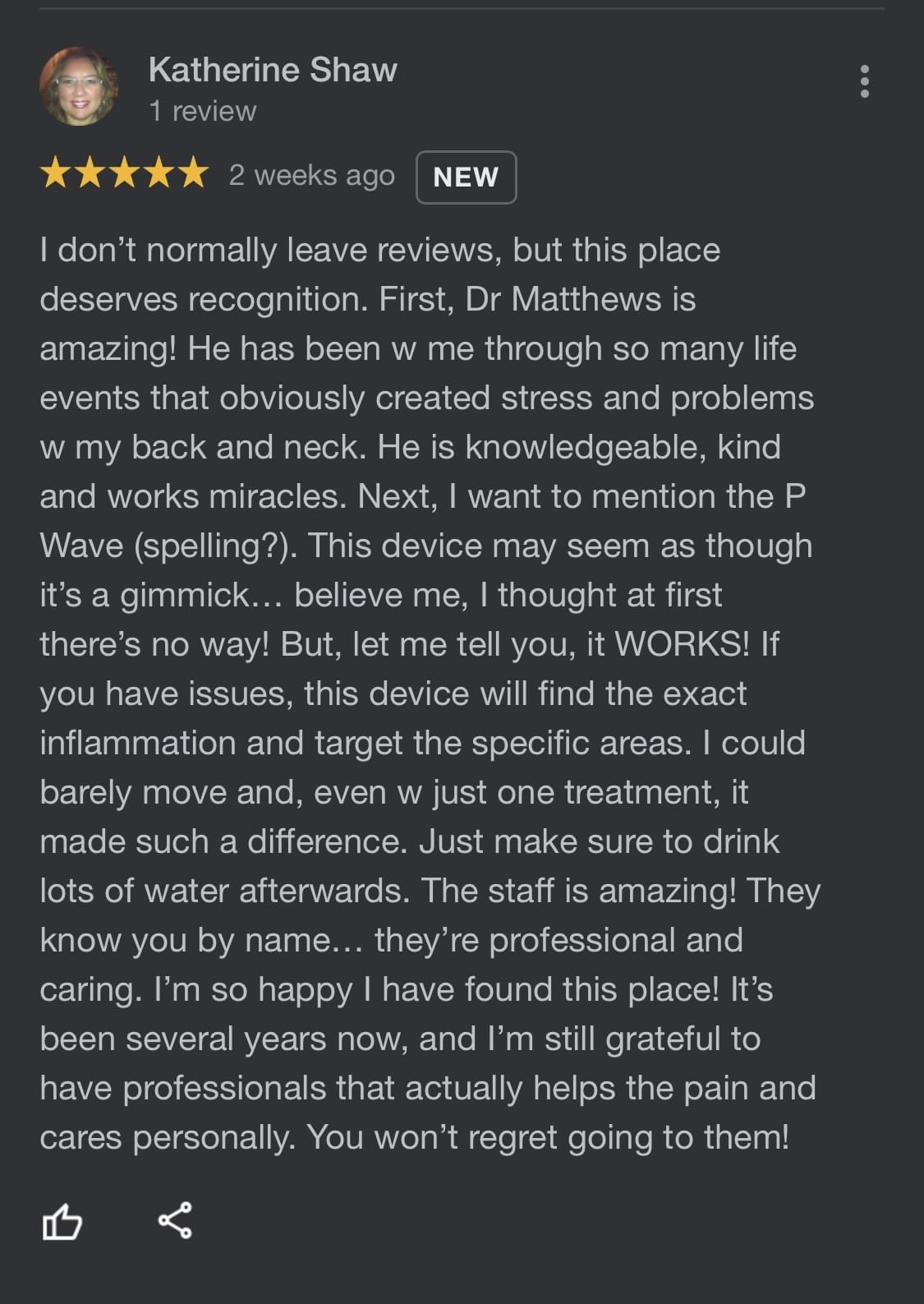The width and height of the screenshot is (924, 1304).
Task: View the reviewer's "1 review" count
Action: point(203,112)
